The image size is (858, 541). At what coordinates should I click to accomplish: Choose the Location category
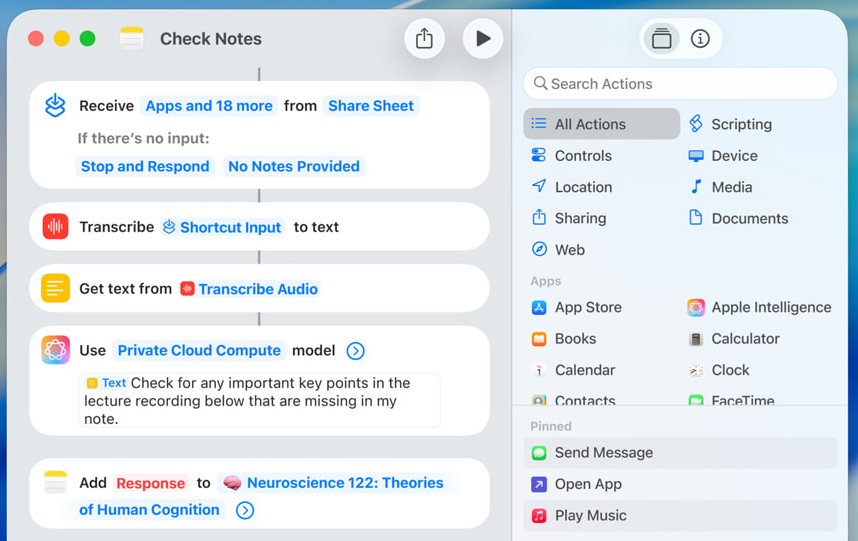(x=582, y=187)
